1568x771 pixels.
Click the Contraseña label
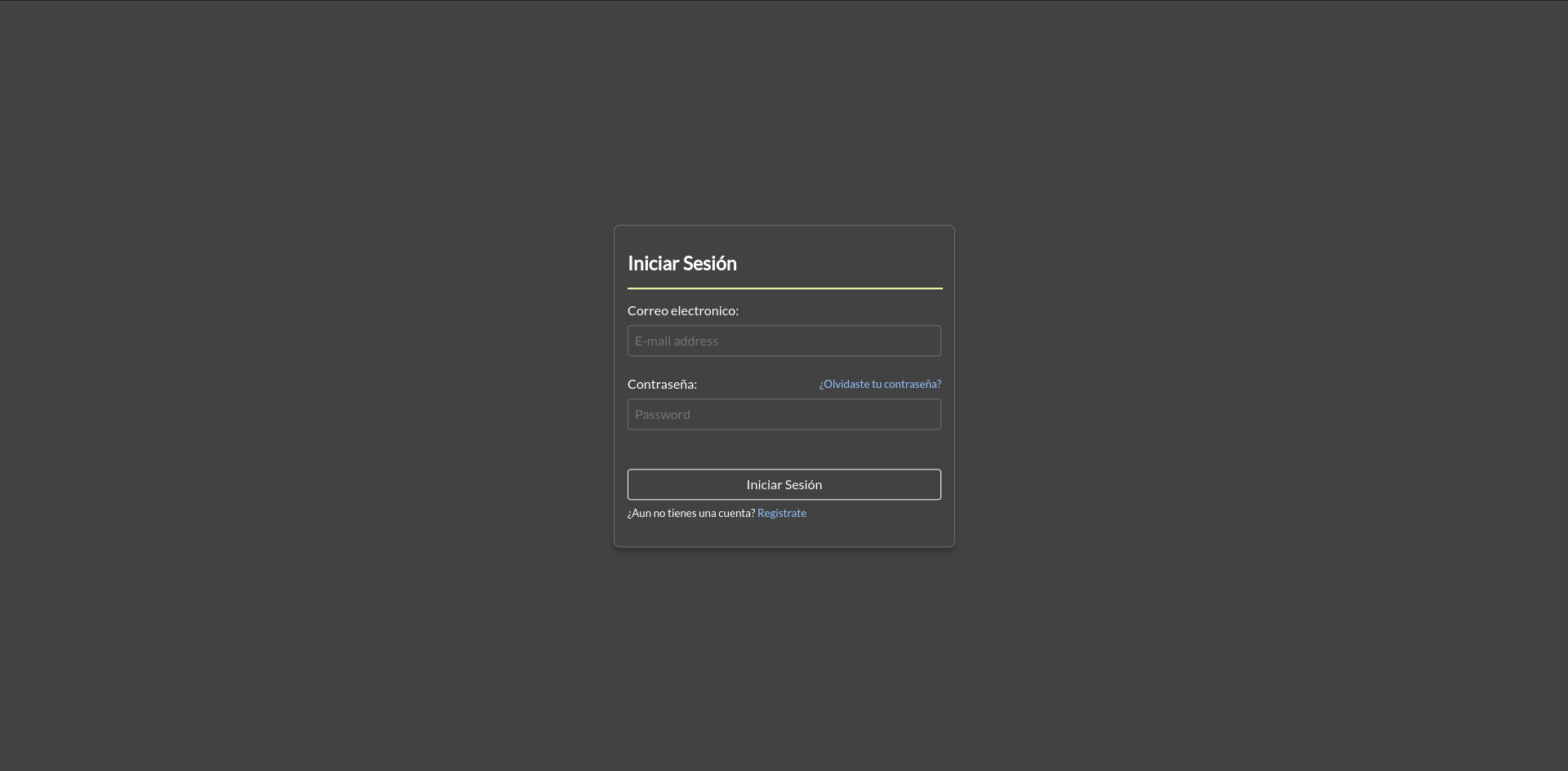(x=661, y=384)
